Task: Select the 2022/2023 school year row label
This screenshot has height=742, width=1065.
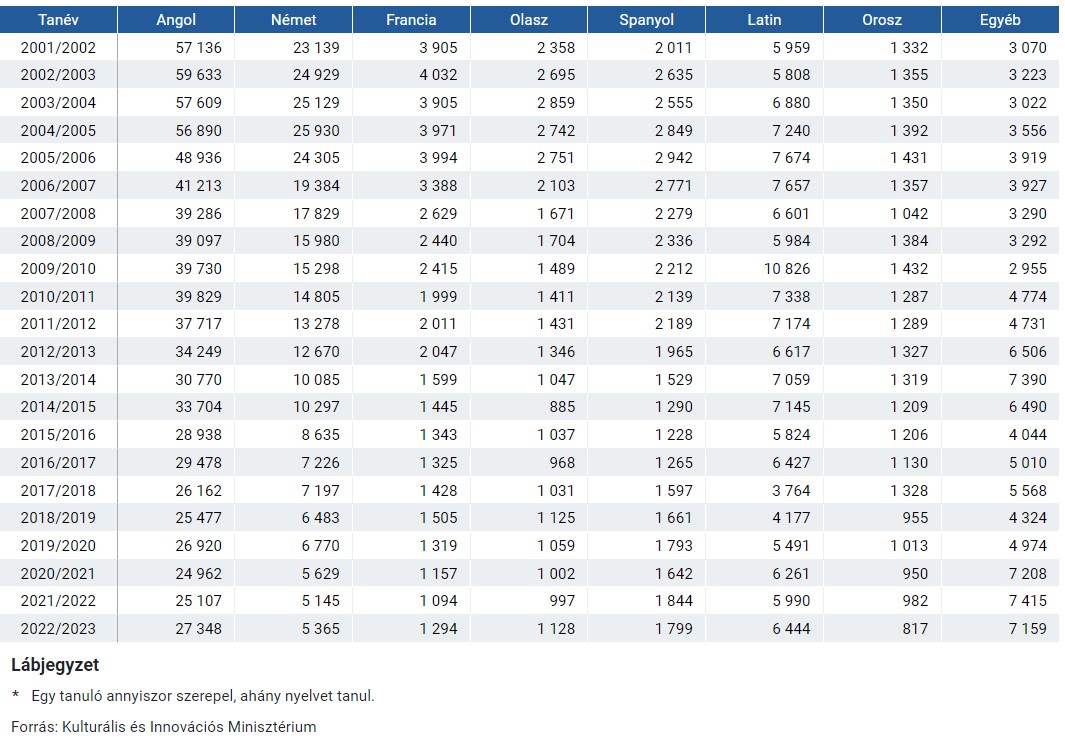Action: coord(59,628)
